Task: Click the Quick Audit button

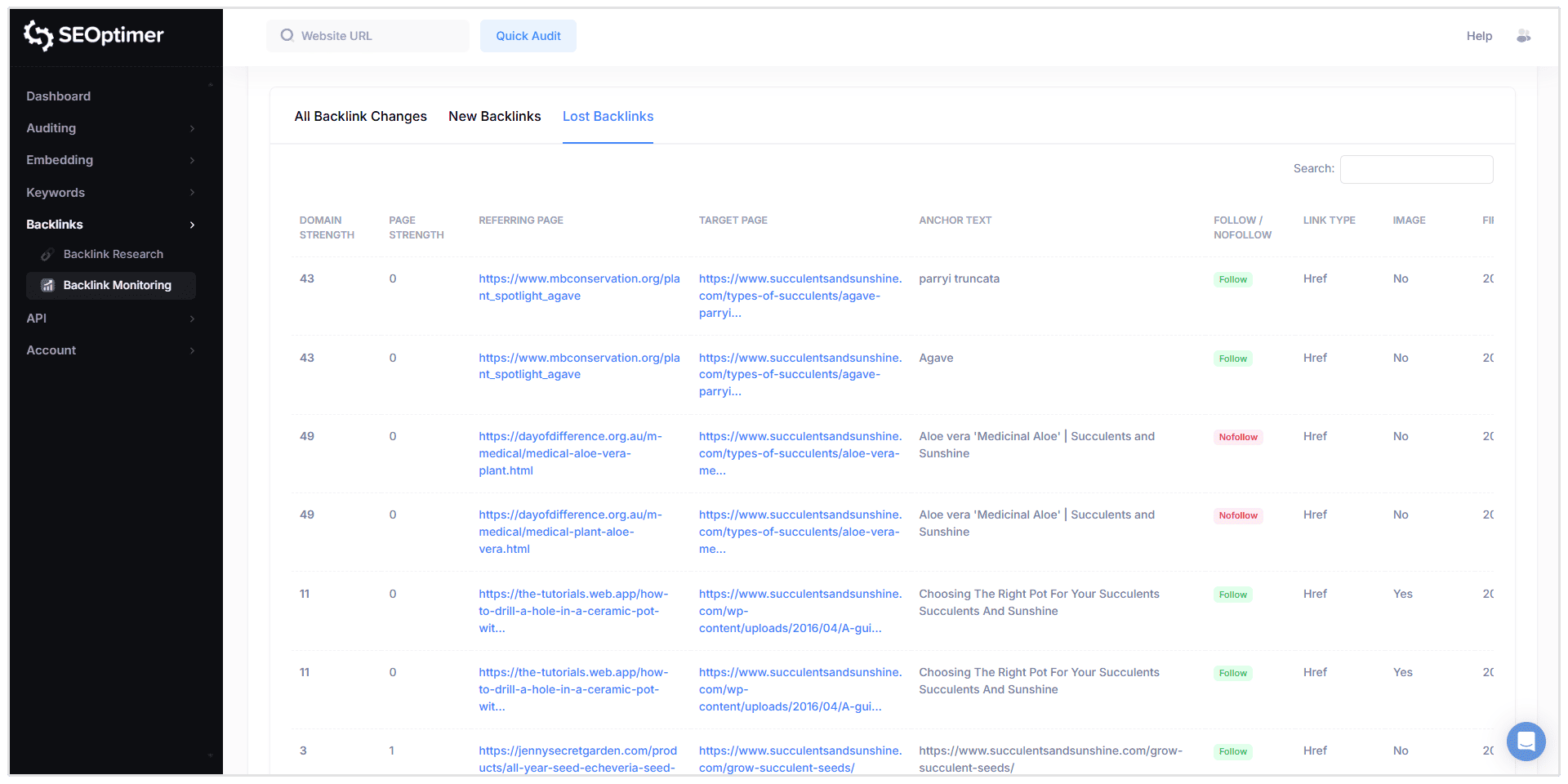Action: (x=528, y=36)
